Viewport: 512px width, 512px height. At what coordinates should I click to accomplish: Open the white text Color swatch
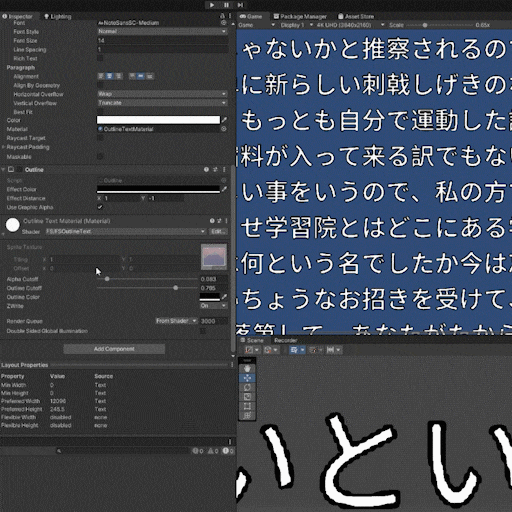(158, 120)
